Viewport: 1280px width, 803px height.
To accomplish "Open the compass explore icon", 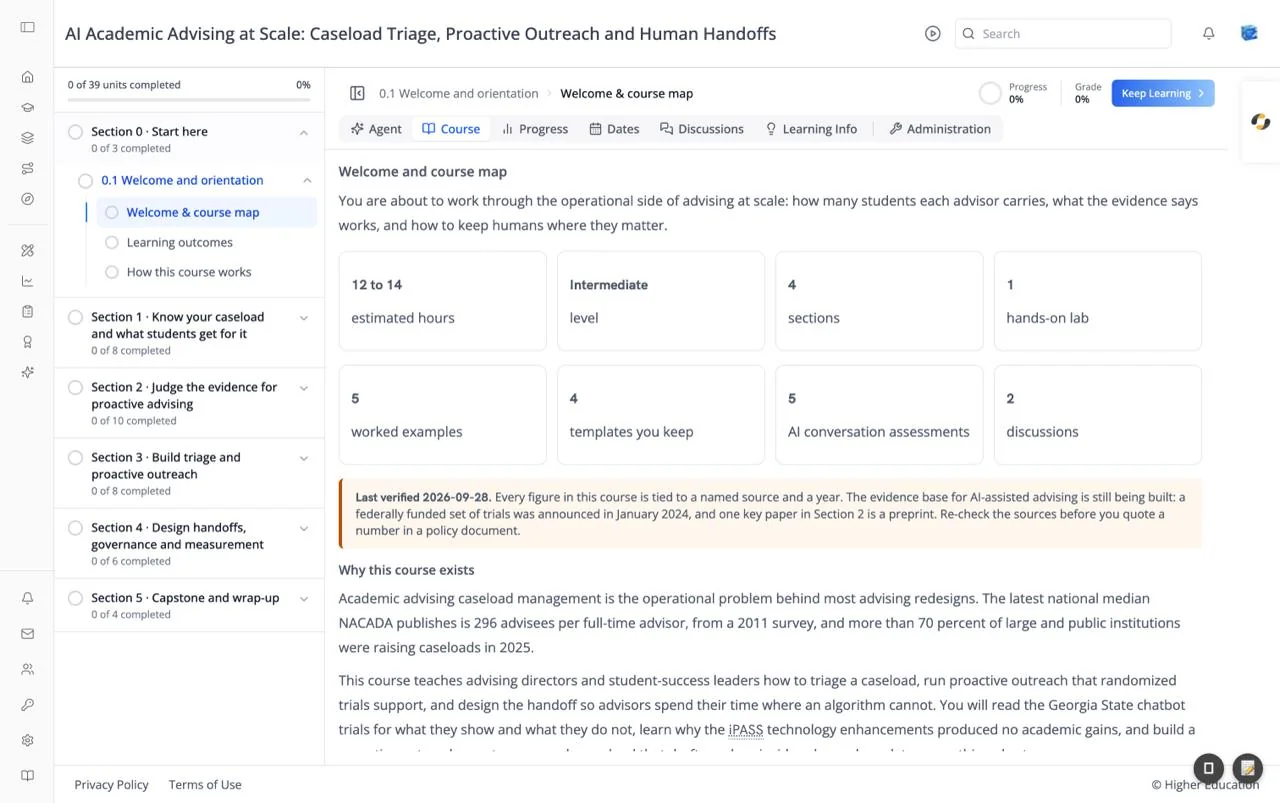I will click(x=27, y=199).
